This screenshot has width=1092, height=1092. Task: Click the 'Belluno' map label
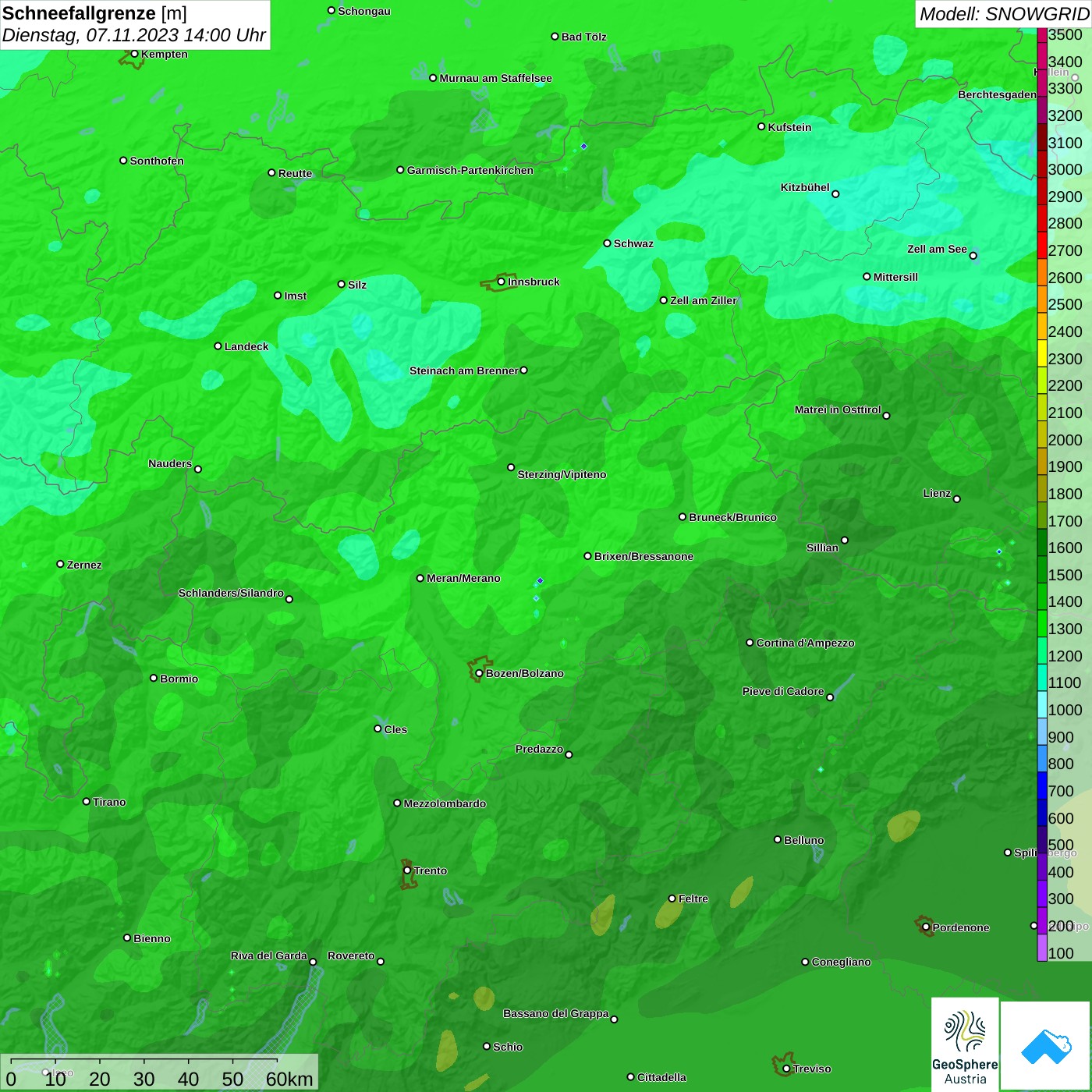tap(803, 840)
